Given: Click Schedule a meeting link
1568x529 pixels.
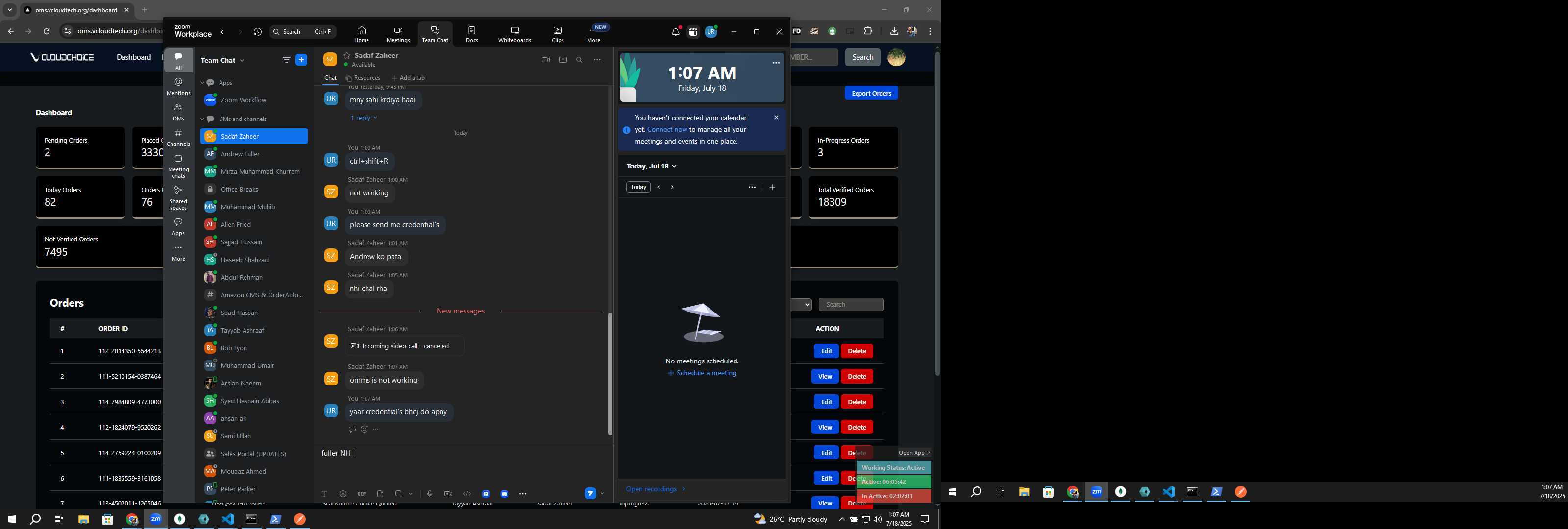Looking at the screenshot, I should click(x=702, y=373).
